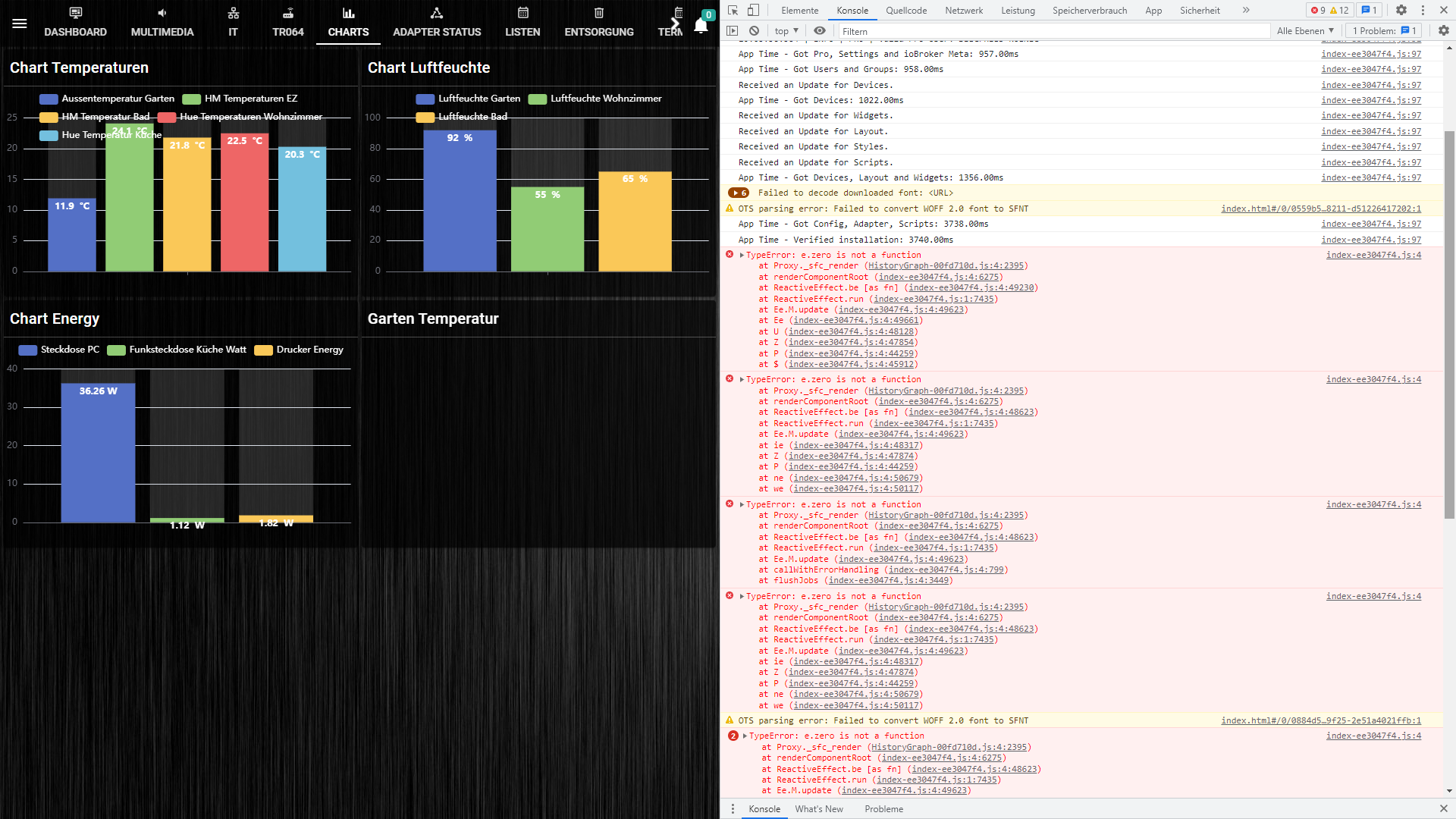
Task: Open the Alle Ebenen log levels dropdown
Action: (x=1305, y=31)
